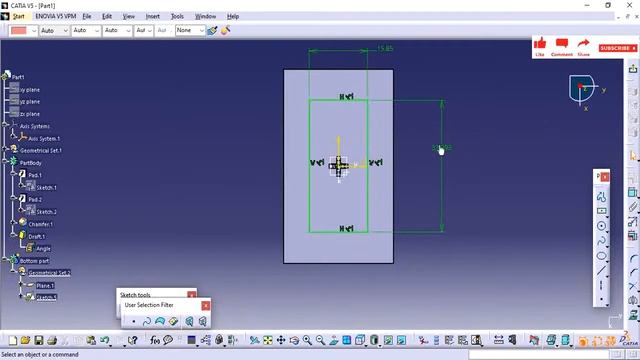This screenshot has height=360, width=640.
Task: Click the Zoom In magnifier icon
Action: pyautogui.click(x=307, y=340)
